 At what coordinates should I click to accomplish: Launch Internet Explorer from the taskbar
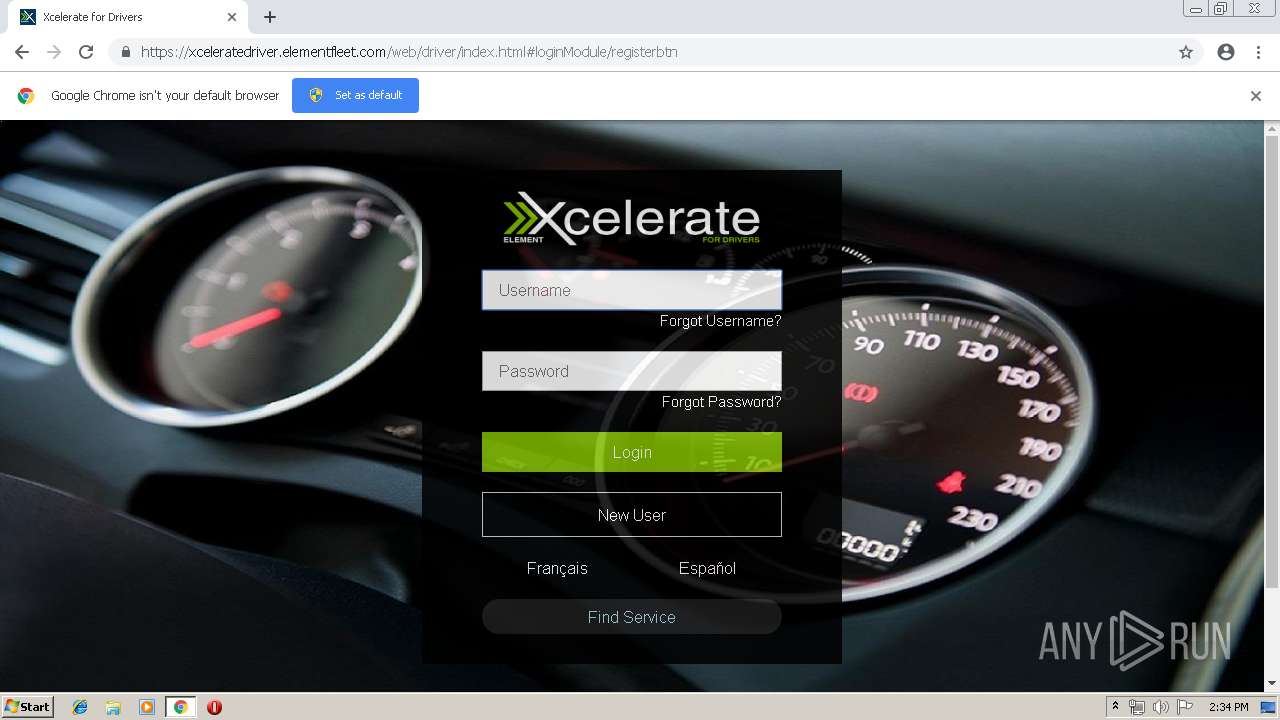click(80, 707)
